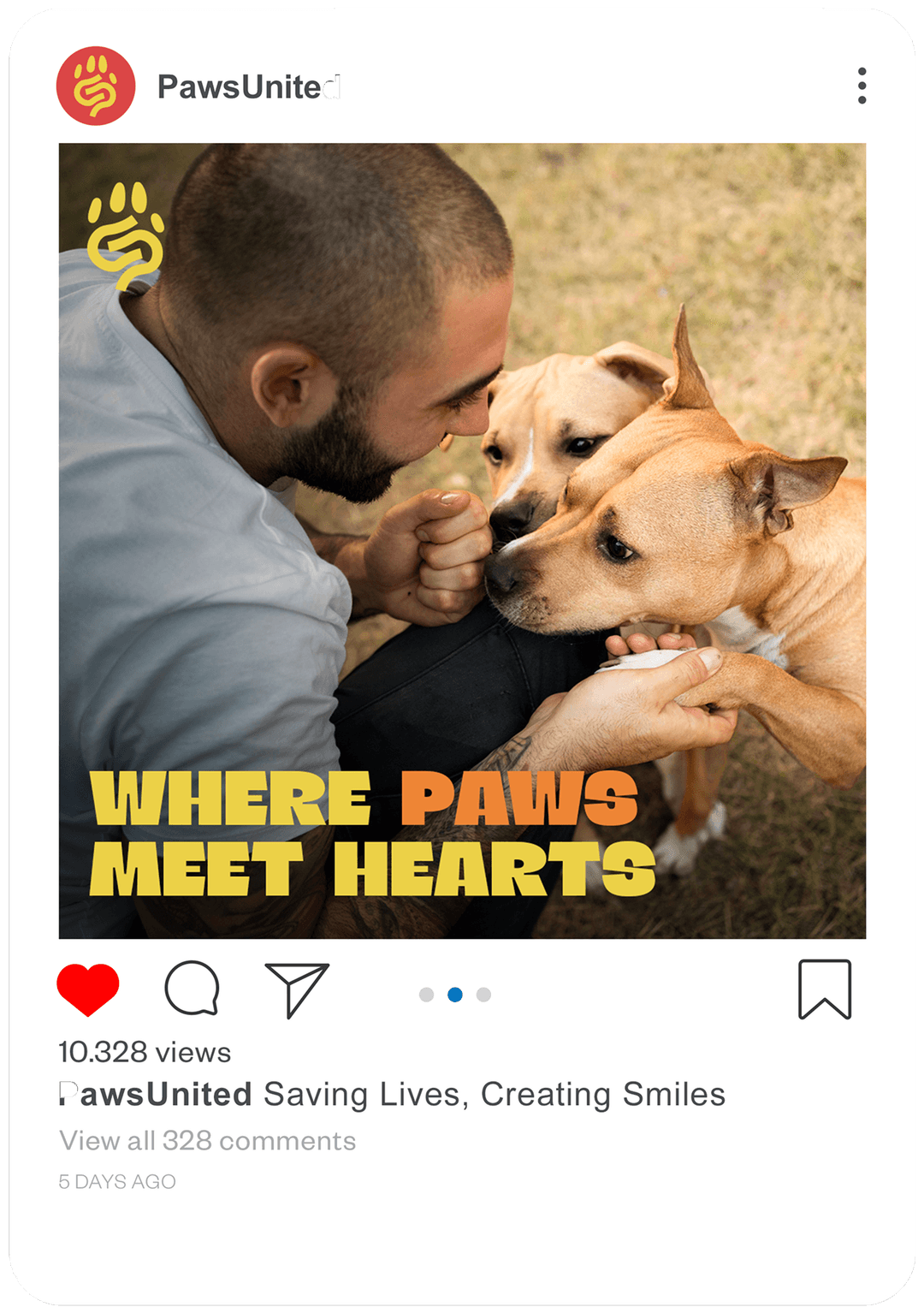Click the yellow paw logo on photo
The image size is (924, 1313).
(x=126, y=236)
